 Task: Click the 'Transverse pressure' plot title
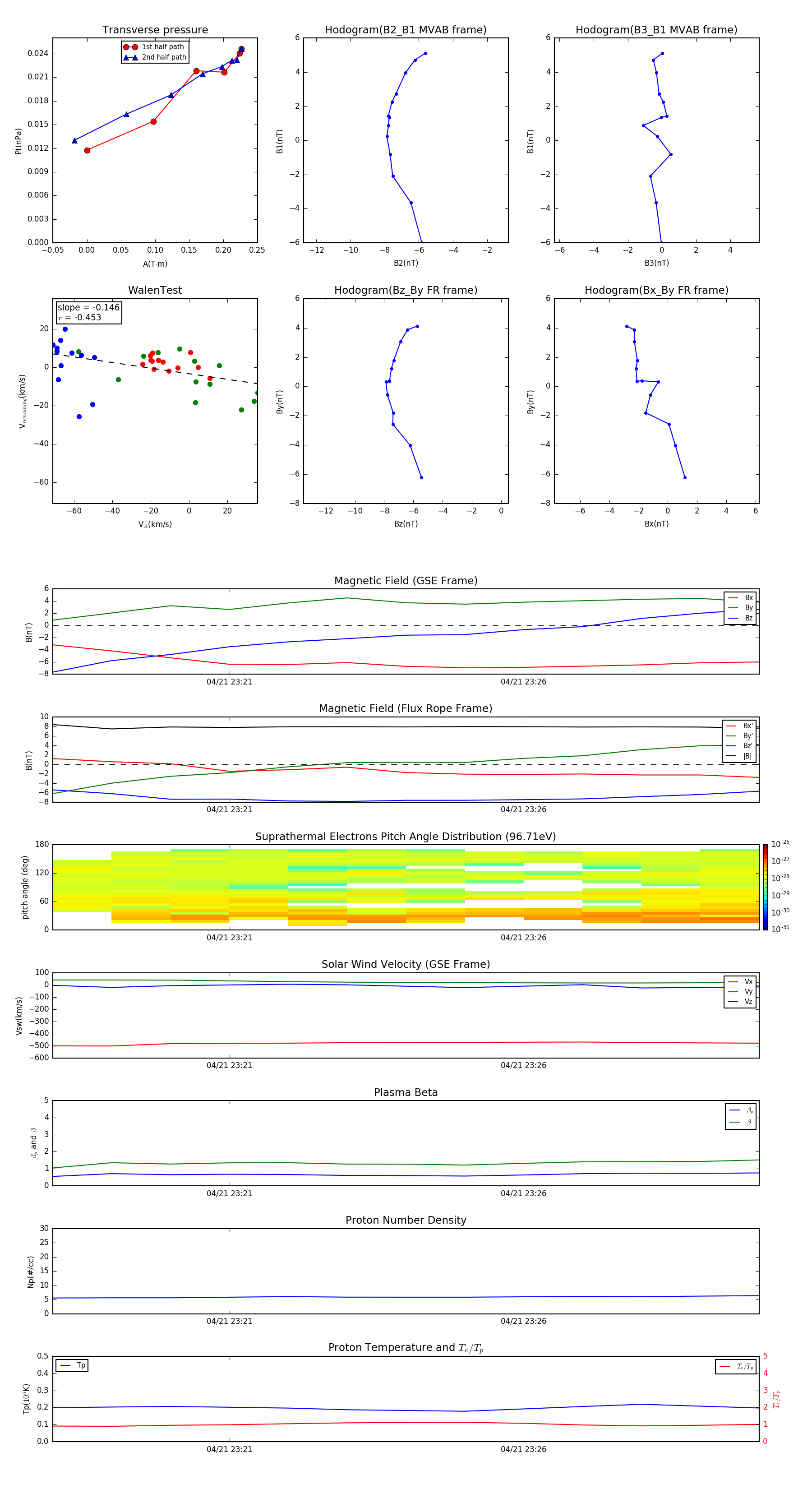155,29
